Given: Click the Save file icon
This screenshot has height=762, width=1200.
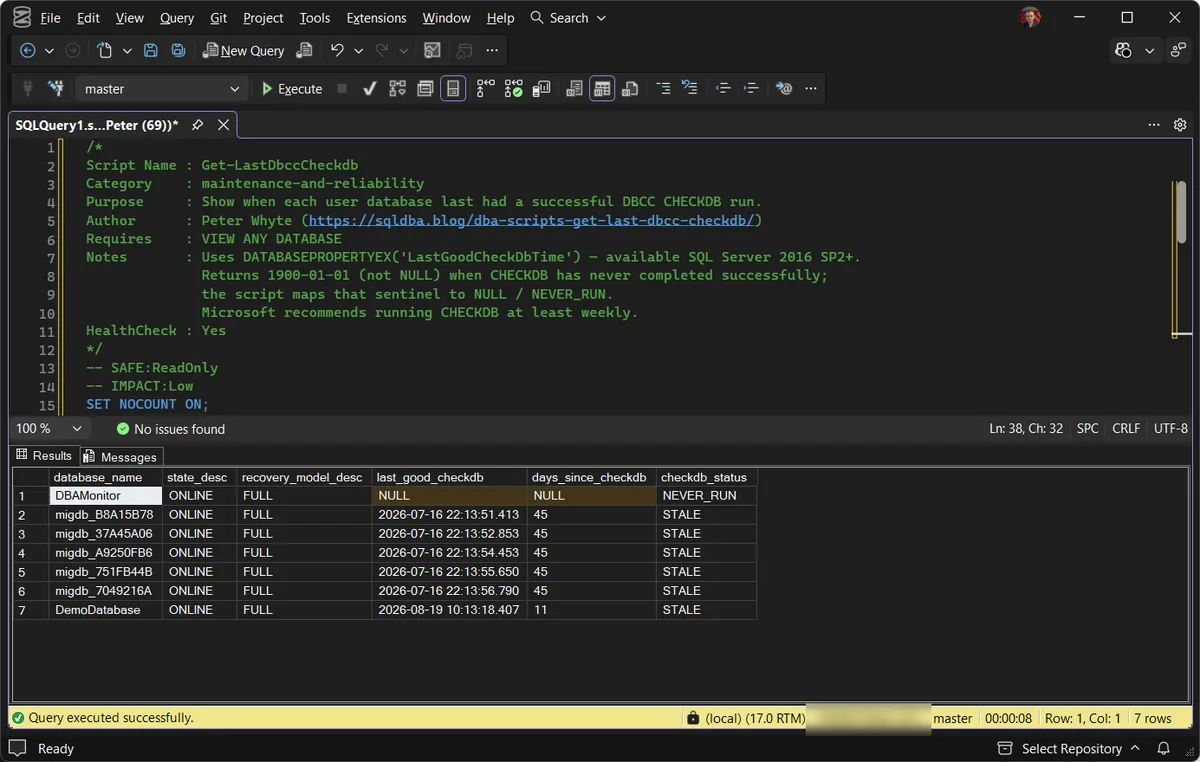Looking at the screenshot, I should pos(151,50).
